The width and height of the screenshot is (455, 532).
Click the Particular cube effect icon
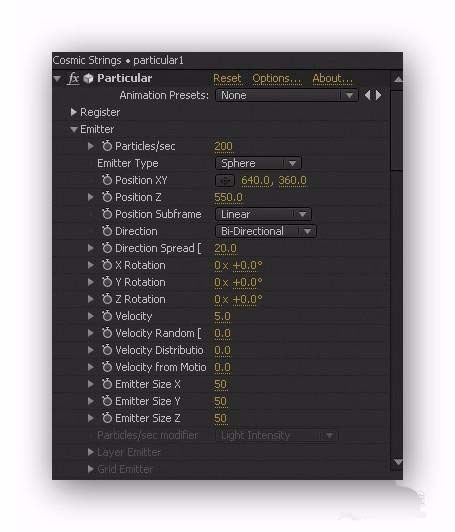(89, 78)
